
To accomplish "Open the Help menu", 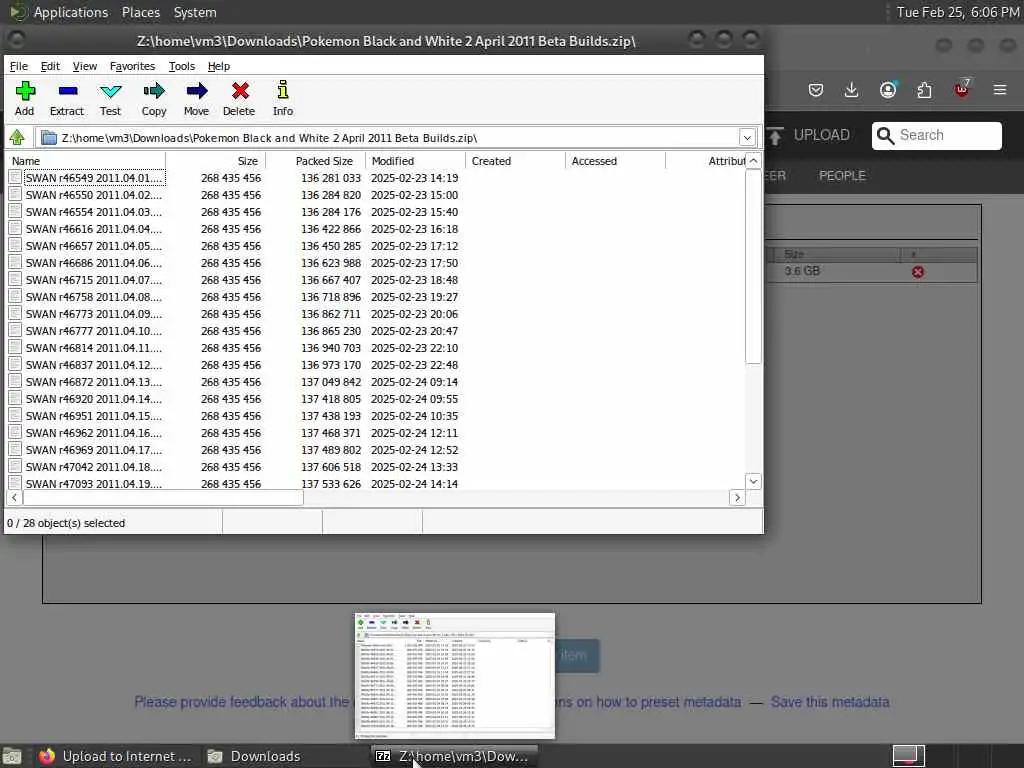I will [219, 66].
